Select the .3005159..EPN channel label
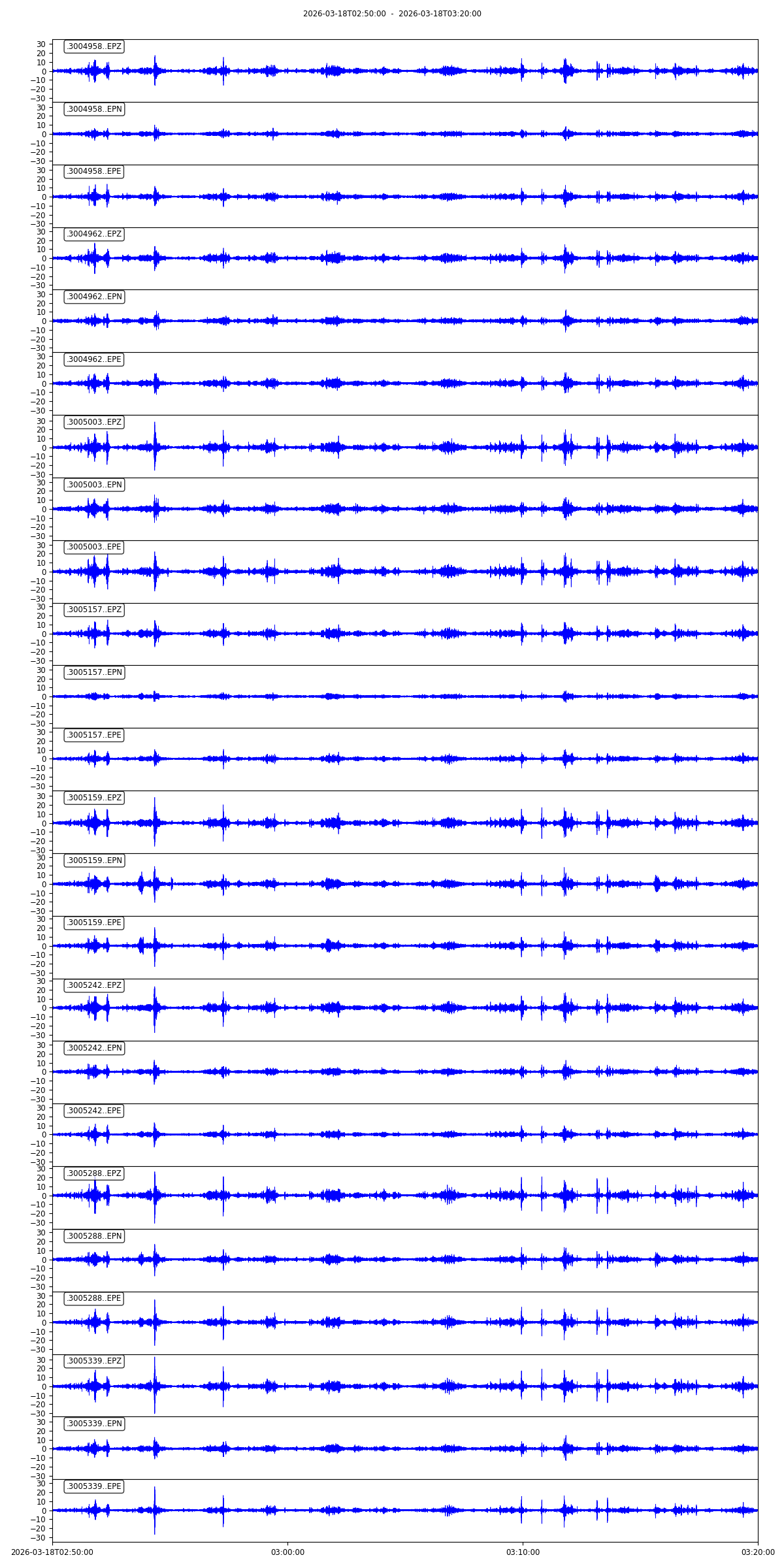This screenshot has height=1568, width=784. [x=94, y=860]
